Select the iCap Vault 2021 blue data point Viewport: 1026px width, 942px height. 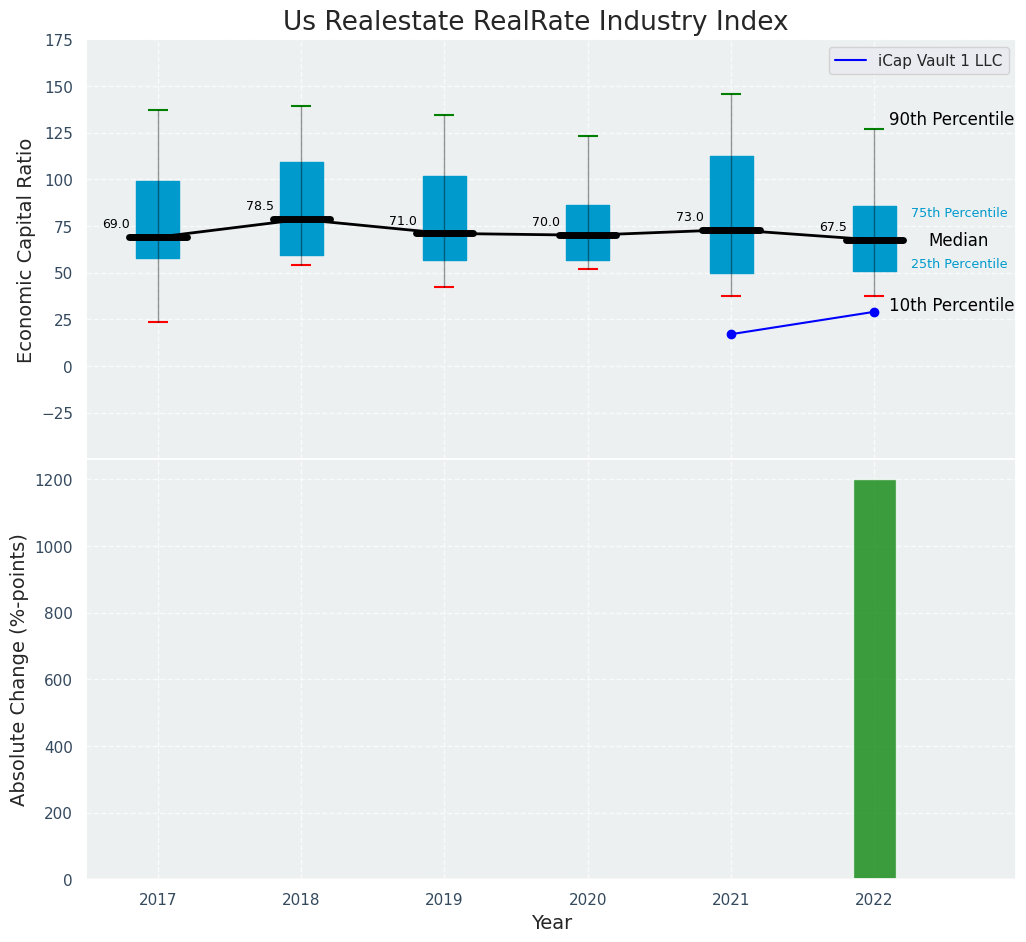(731, 334)
